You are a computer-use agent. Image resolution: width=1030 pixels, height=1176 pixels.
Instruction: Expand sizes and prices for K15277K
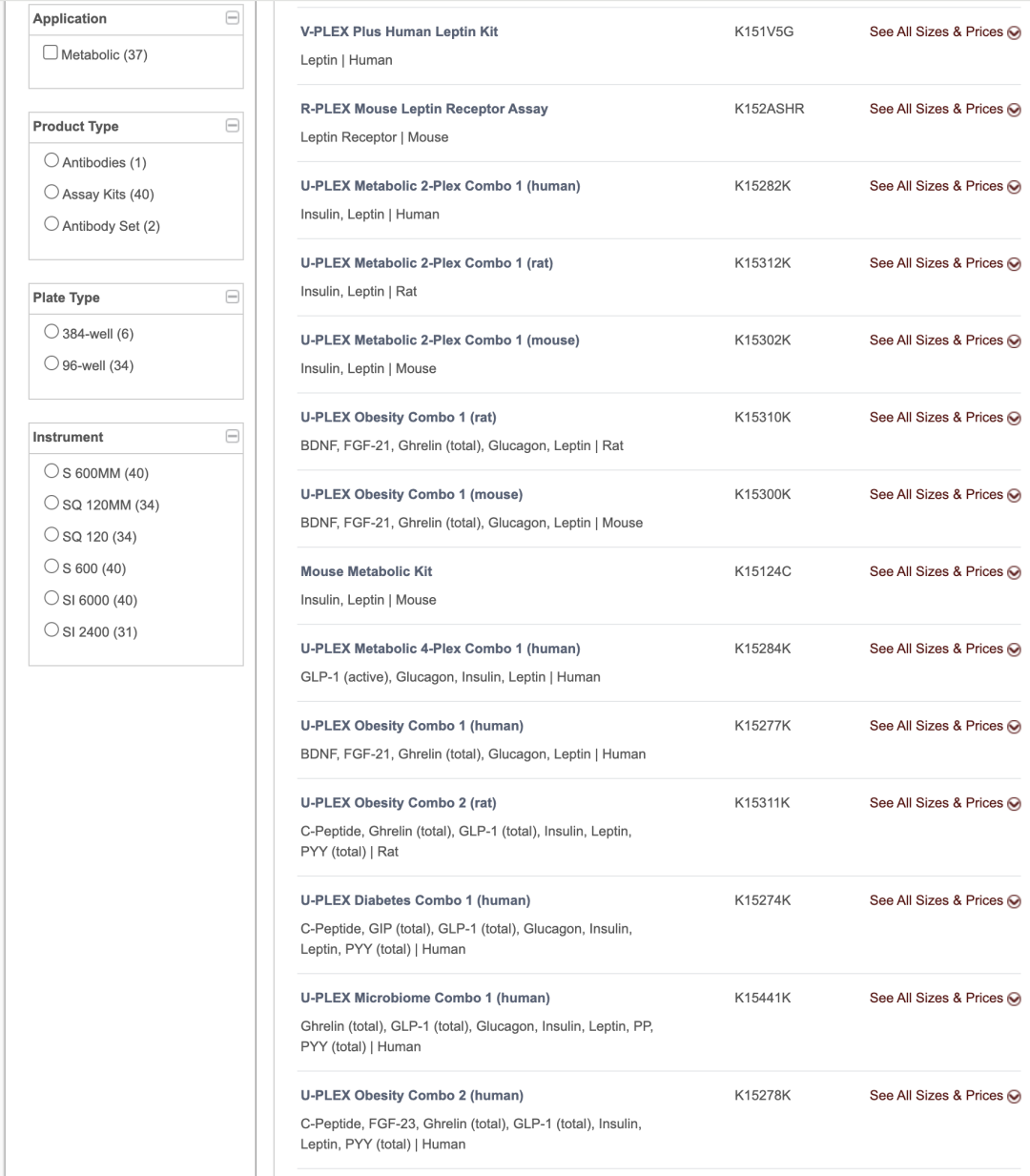(945, 726)
